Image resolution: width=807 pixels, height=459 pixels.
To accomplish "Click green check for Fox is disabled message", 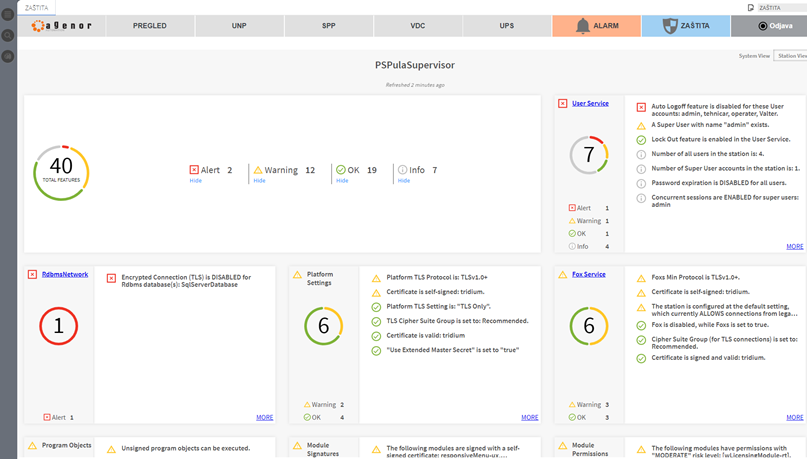I will (x=641, y=326).
